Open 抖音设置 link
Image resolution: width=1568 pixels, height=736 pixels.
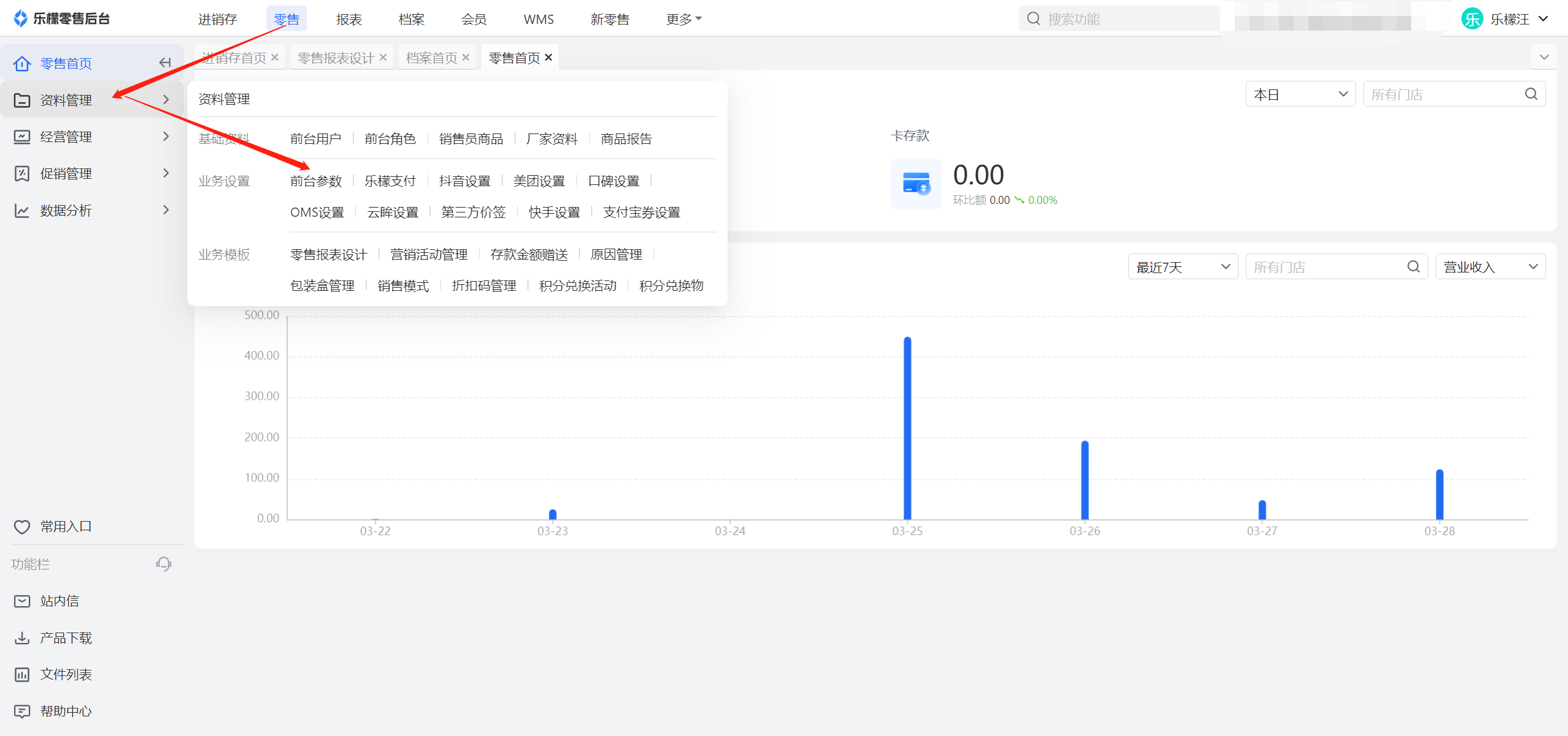point(465,181)
